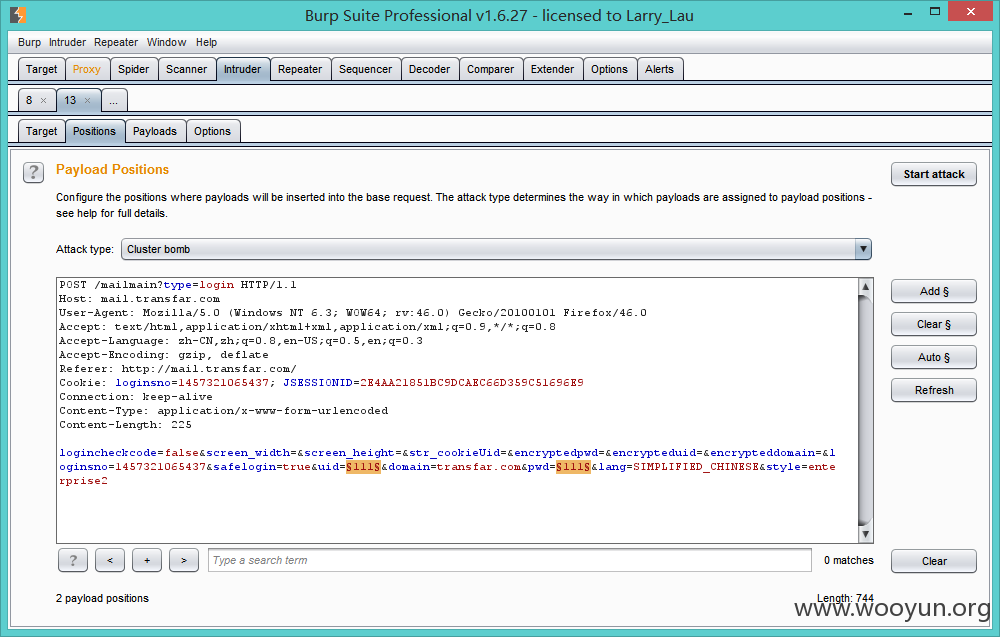The image size is (1000, 637).
Task: Click the Clear button beside the search results
Action: tap(934, 561)
